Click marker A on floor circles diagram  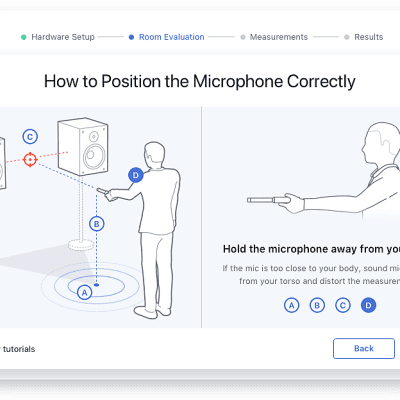85,293
